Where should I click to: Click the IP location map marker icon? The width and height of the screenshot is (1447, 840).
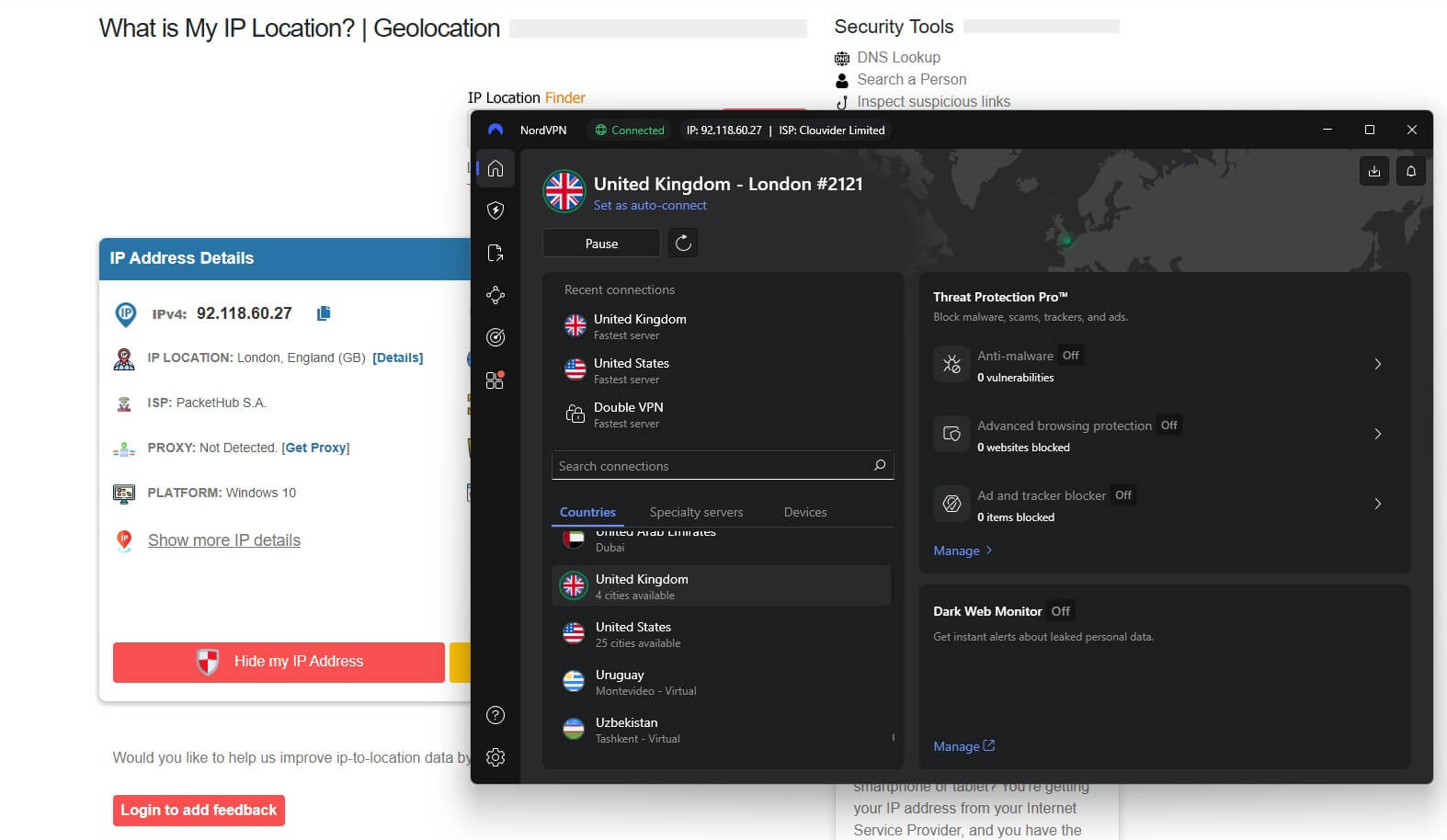click(124, 359)
